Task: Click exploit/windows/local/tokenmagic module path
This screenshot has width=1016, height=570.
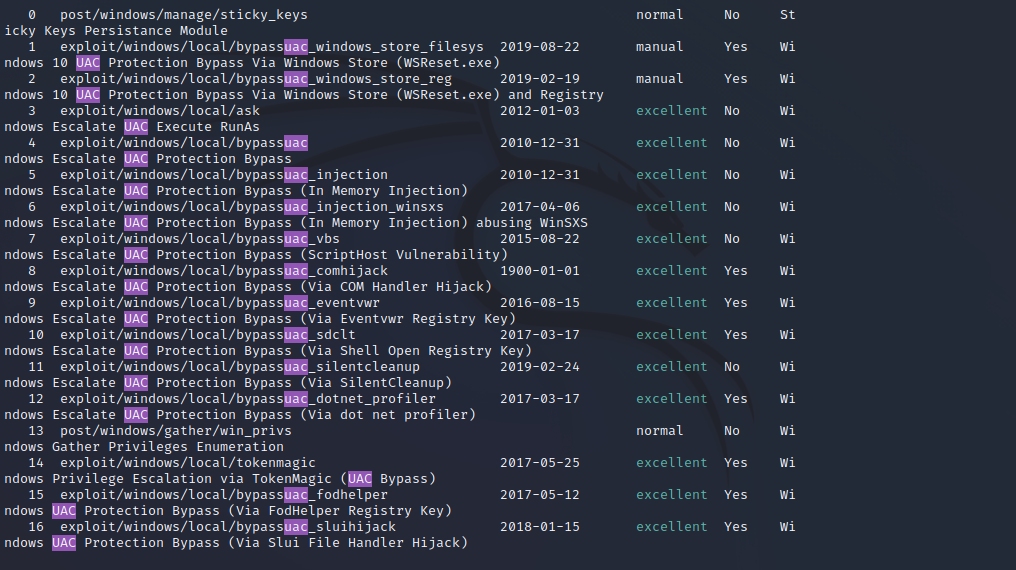Action: click(x=188, y=463)
